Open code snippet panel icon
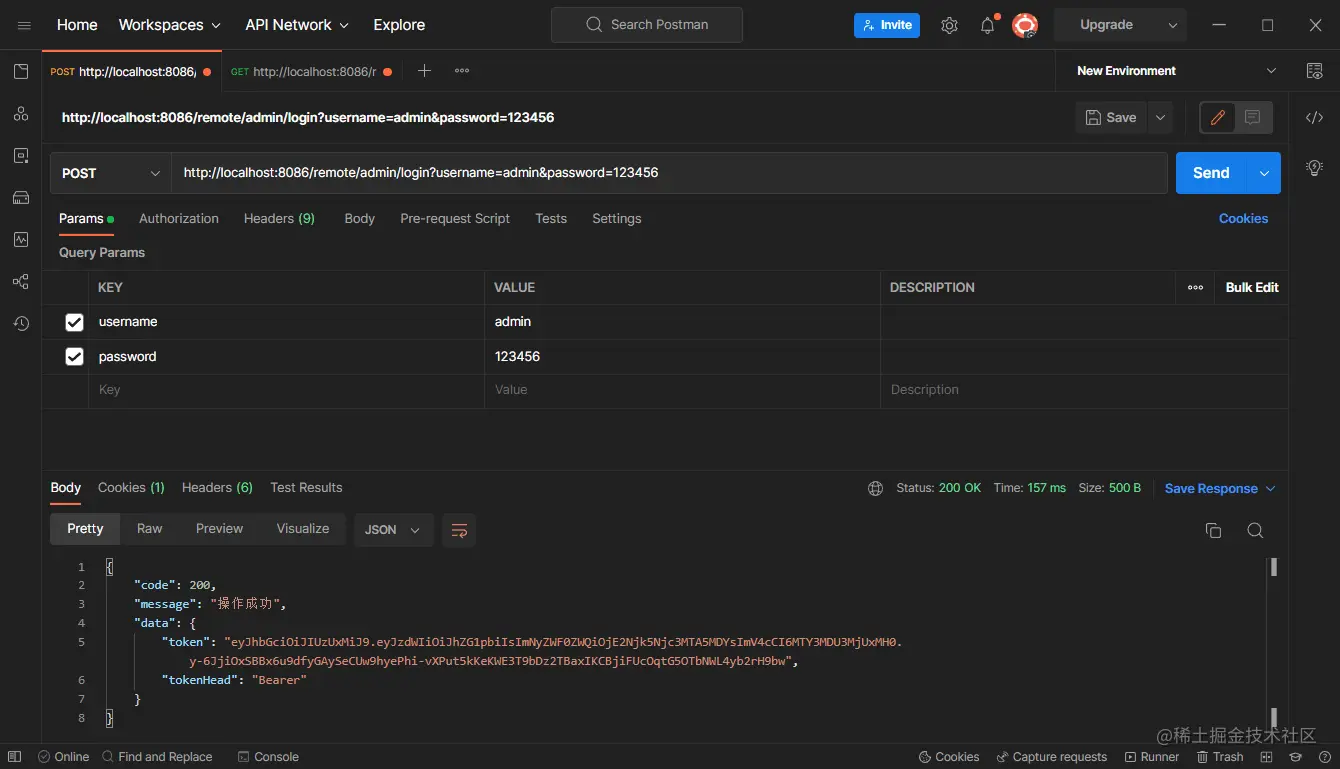Image resolution: width=1340 pixels, height=769 pixels. (x=1314, y=118)
